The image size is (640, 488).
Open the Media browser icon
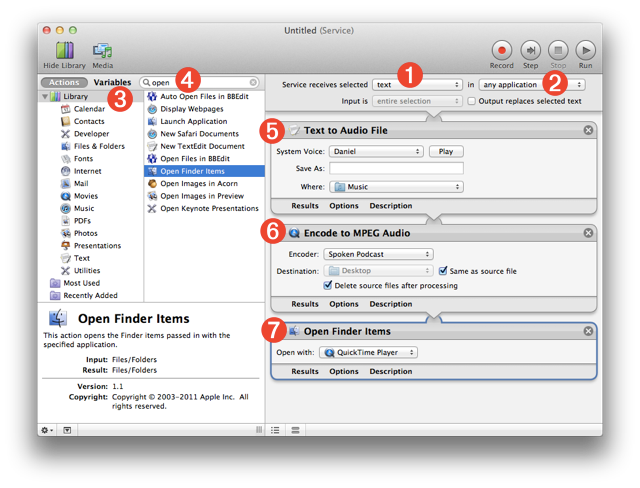102,51
